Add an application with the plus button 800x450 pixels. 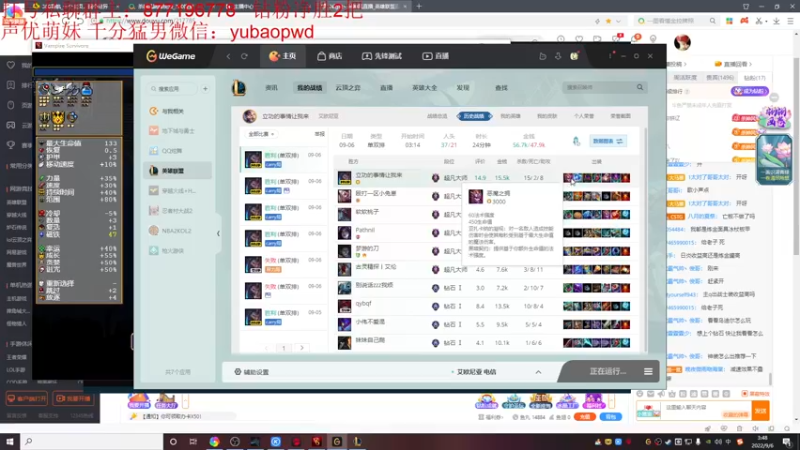click(205, 89)
